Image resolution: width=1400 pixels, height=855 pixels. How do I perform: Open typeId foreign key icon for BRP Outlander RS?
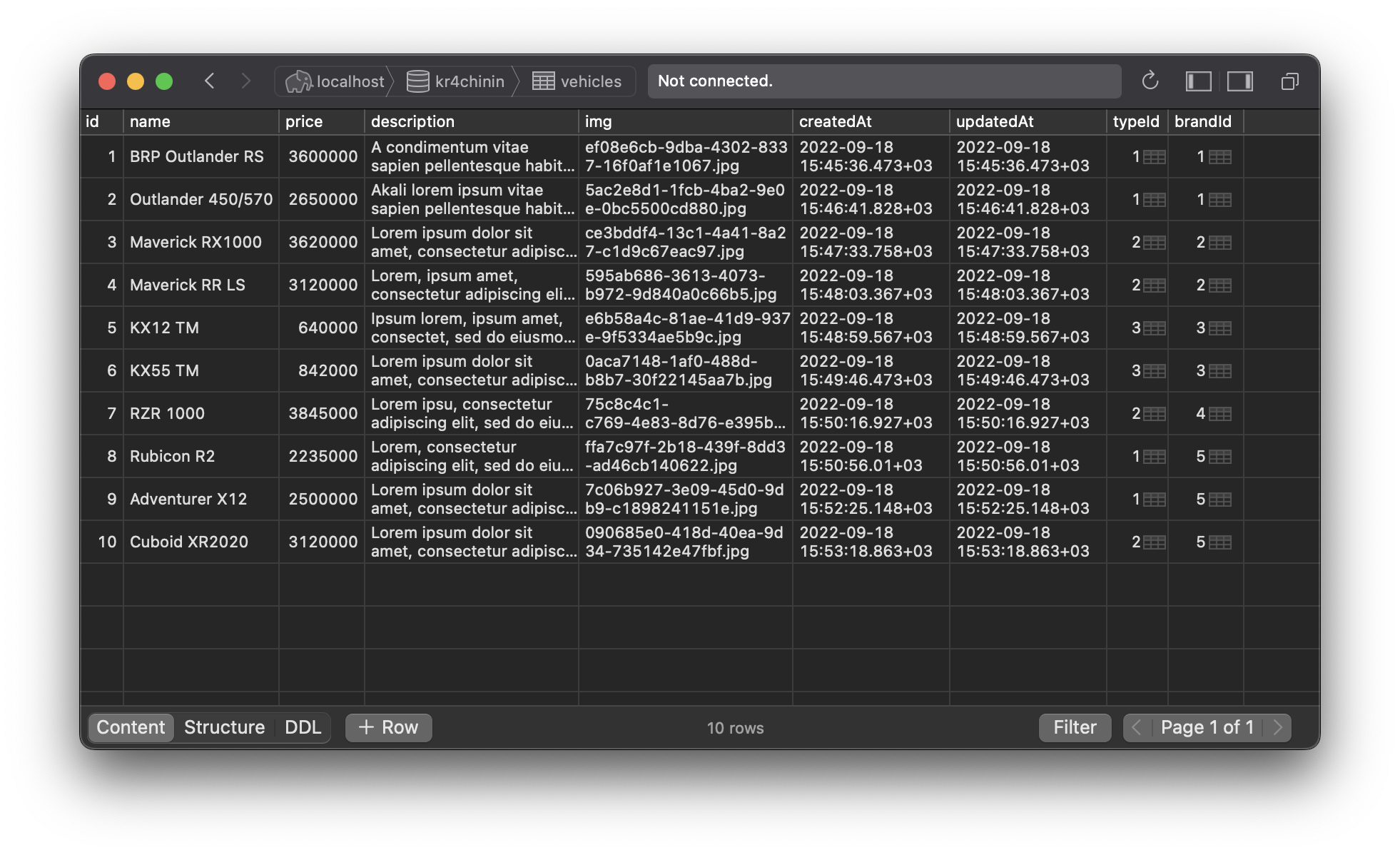(1155, 157)
